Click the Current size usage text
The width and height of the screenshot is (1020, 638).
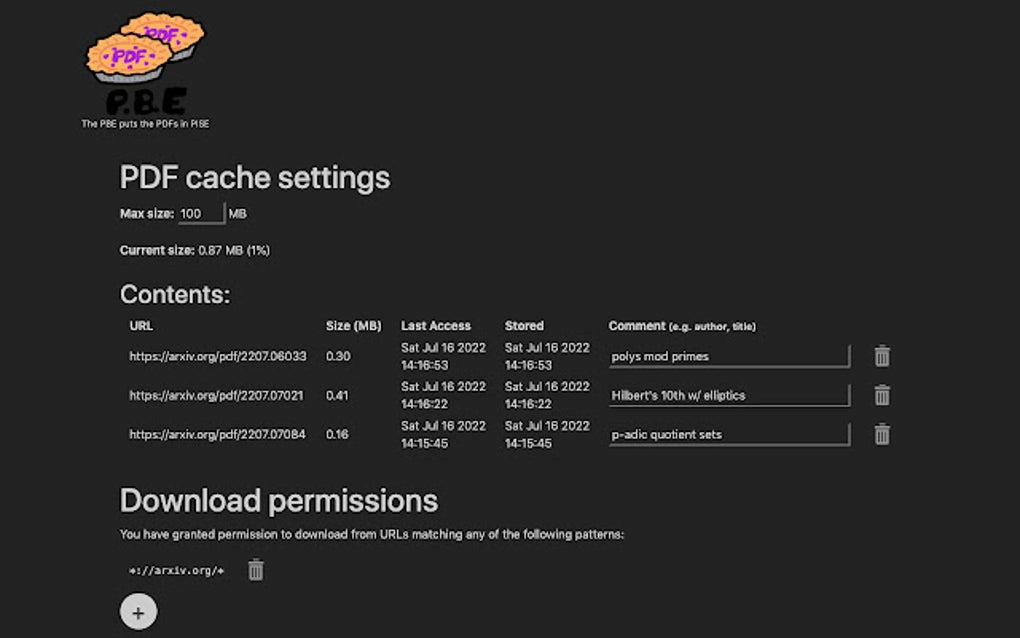[194, 250]
